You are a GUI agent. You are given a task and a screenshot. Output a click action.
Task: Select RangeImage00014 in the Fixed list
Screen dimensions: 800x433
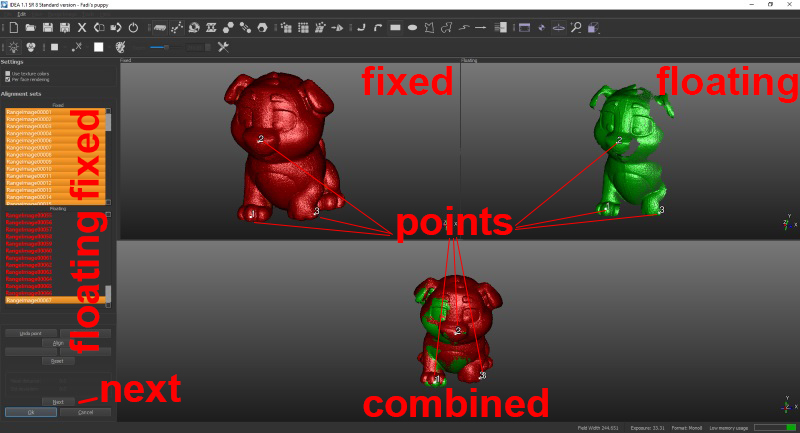(x=55, y=197)
